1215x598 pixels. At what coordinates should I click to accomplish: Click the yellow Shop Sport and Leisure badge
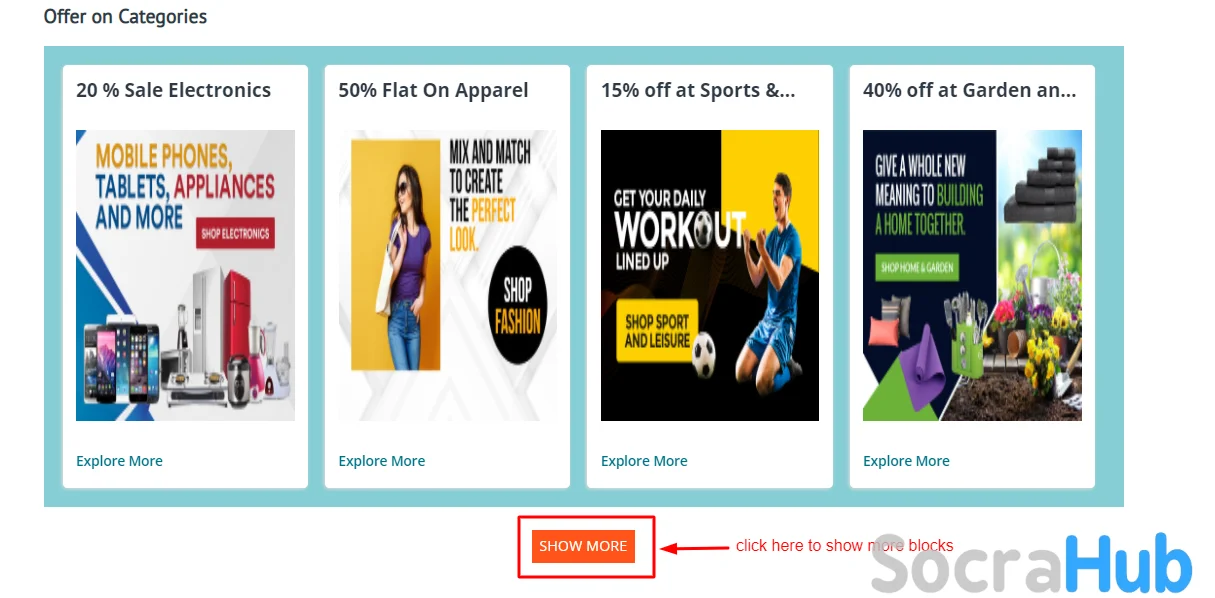coord(657,330)
